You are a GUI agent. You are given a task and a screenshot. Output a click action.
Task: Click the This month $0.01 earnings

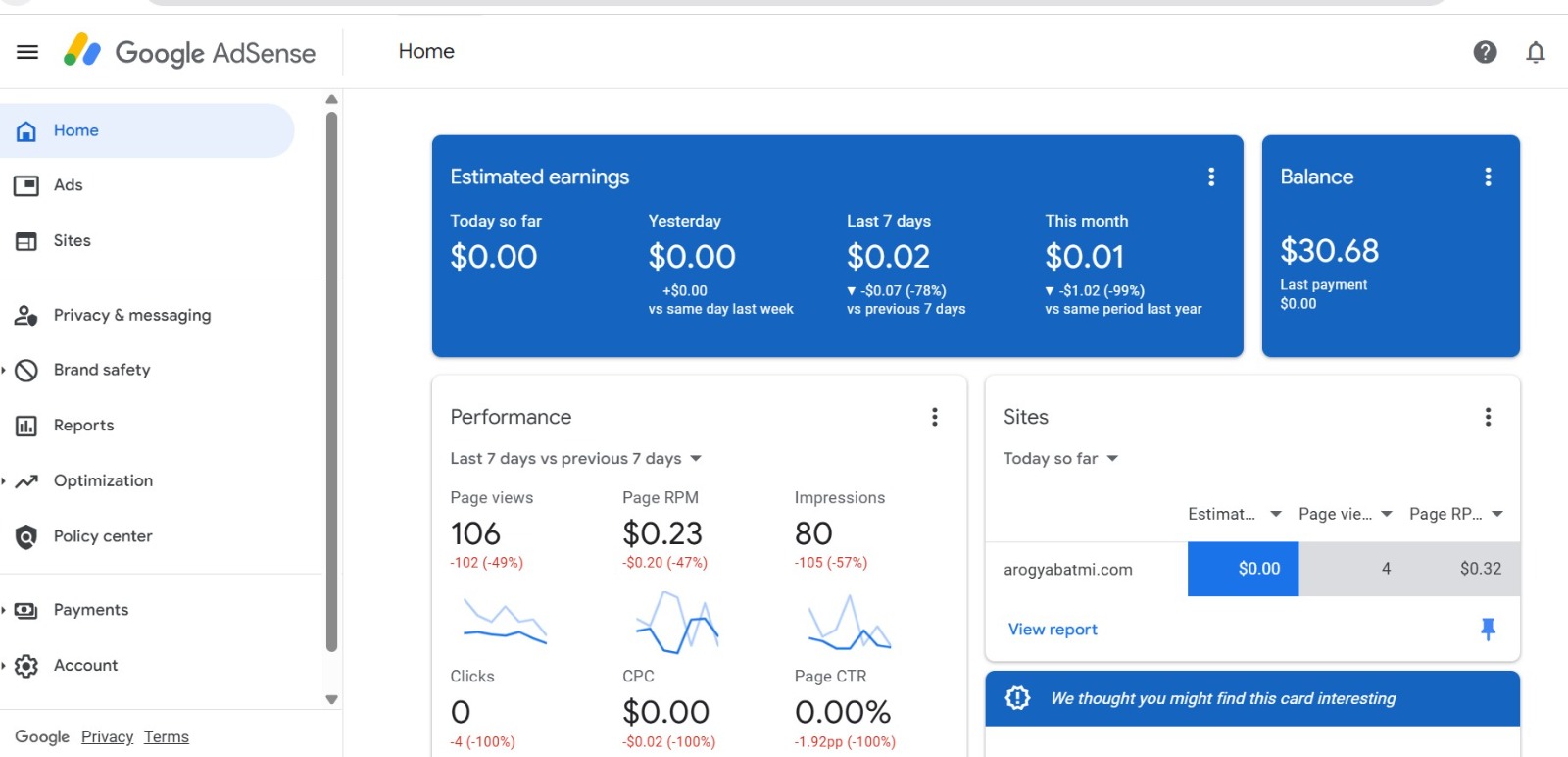point(1084,257)
